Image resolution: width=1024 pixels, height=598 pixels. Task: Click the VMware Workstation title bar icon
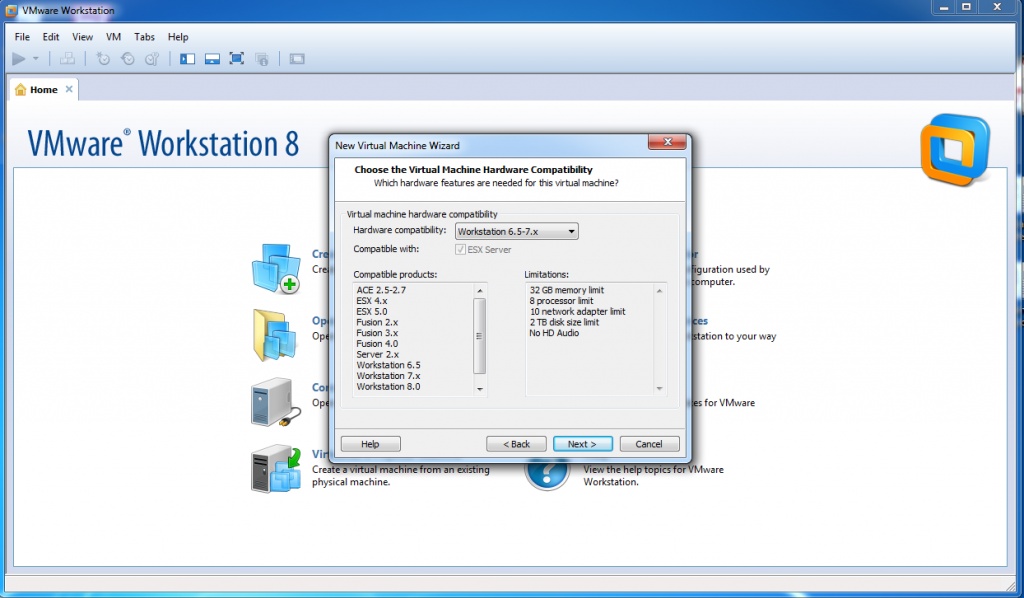click(x=11, y=10)
